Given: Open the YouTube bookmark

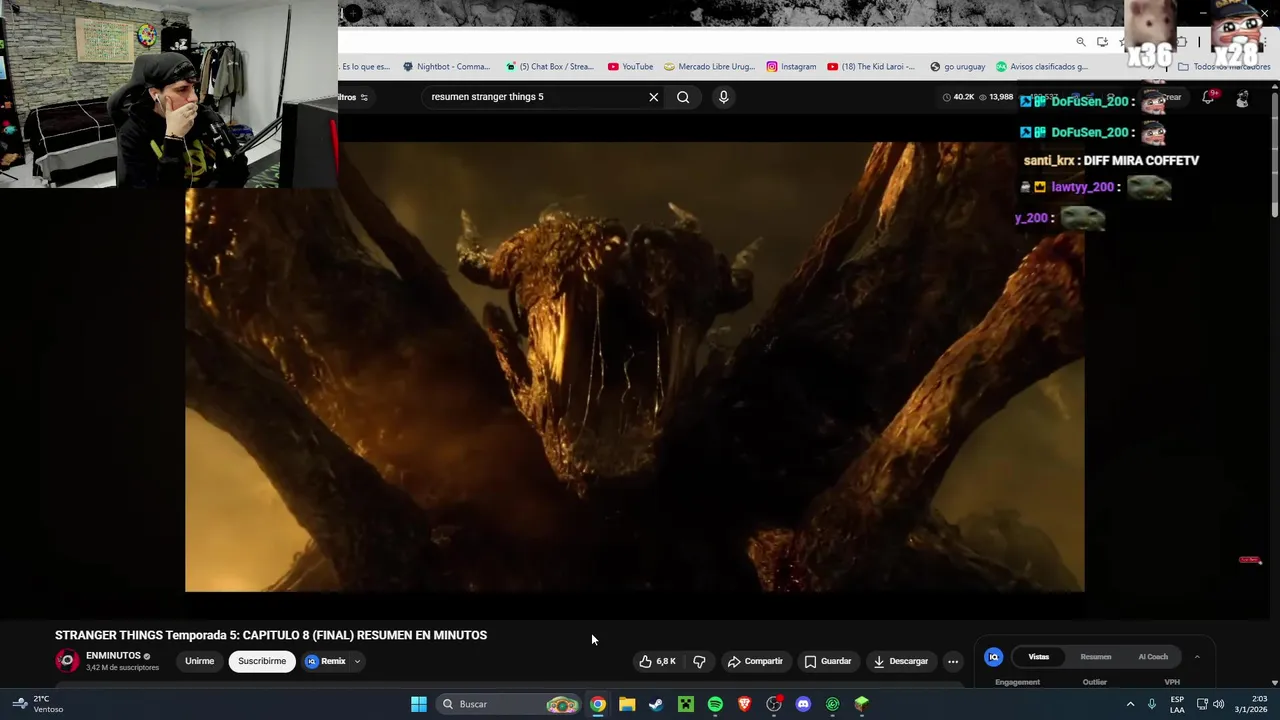Looking at the screenshot, I should point(630,67).
